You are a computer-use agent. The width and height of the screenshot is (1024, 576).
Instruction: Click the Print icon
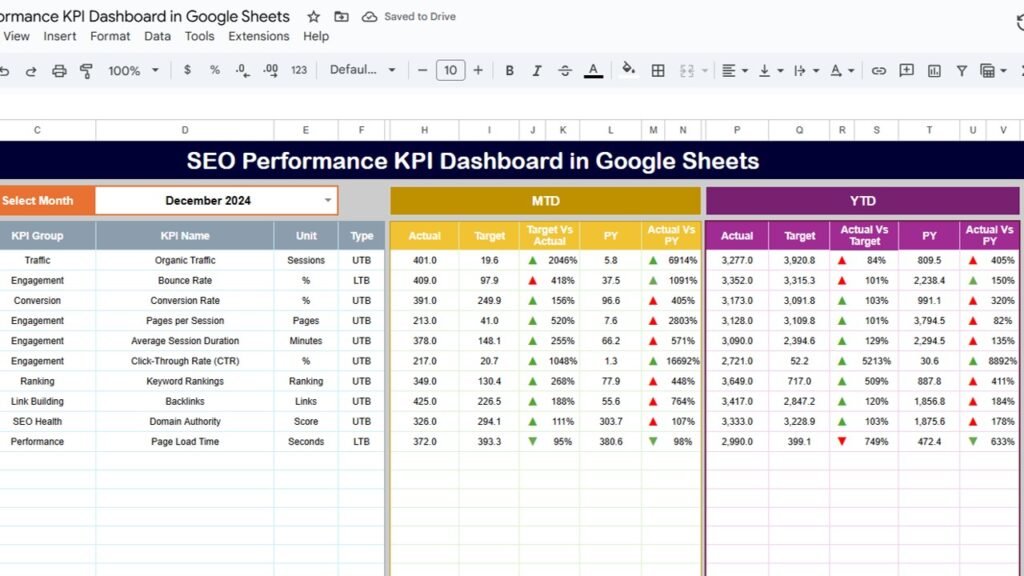pyautogui.click(x=59, y=70)
